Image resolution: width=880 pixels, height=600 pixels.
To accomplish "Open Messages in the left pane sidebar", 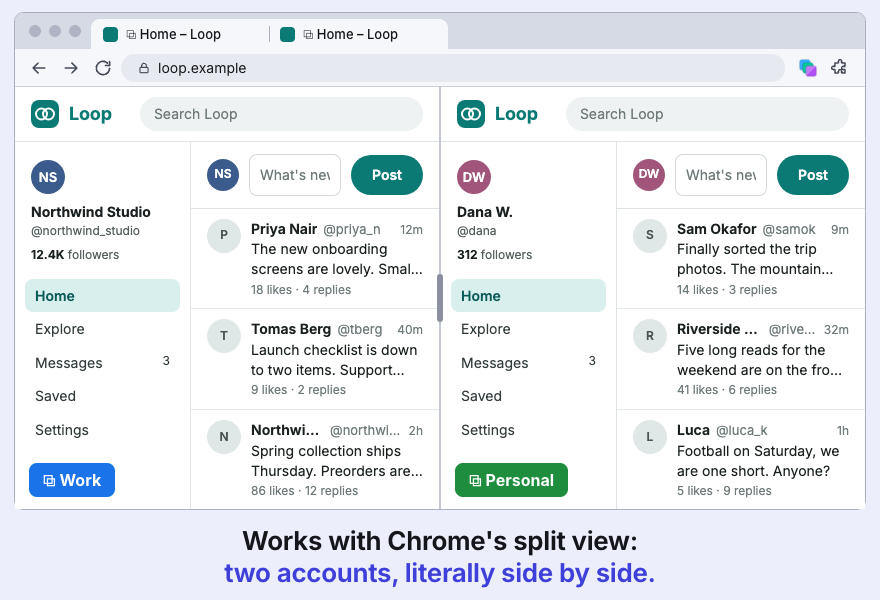I will click(x=102, y=363).
